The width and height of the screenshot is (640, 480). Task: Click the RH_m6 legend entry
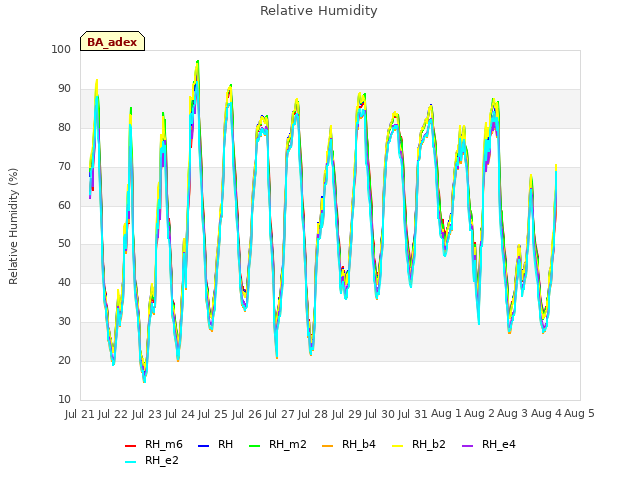[153, 444]
